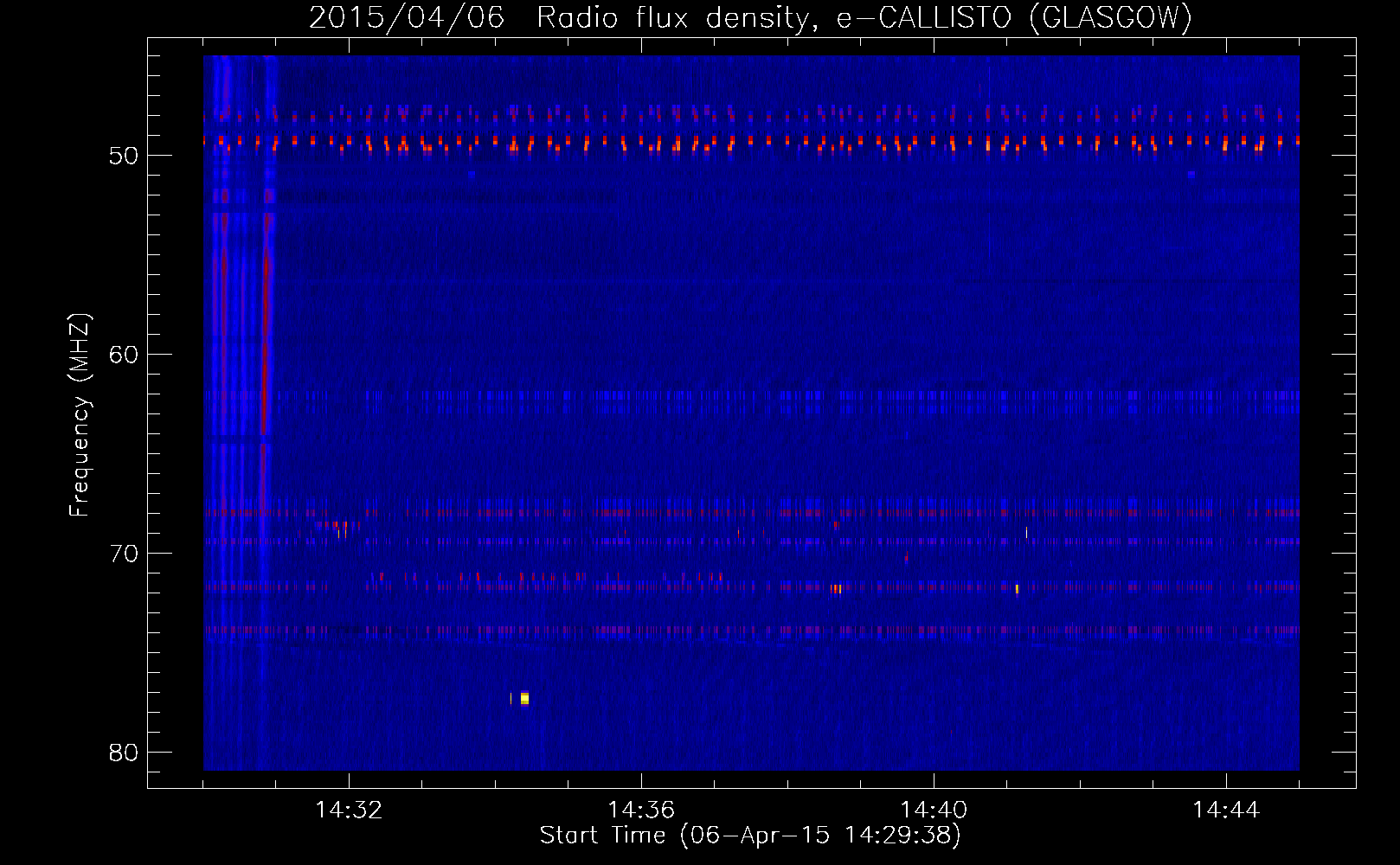Click the frequency tick label 50
The image size is (1400, 865).
pos(124,156)
